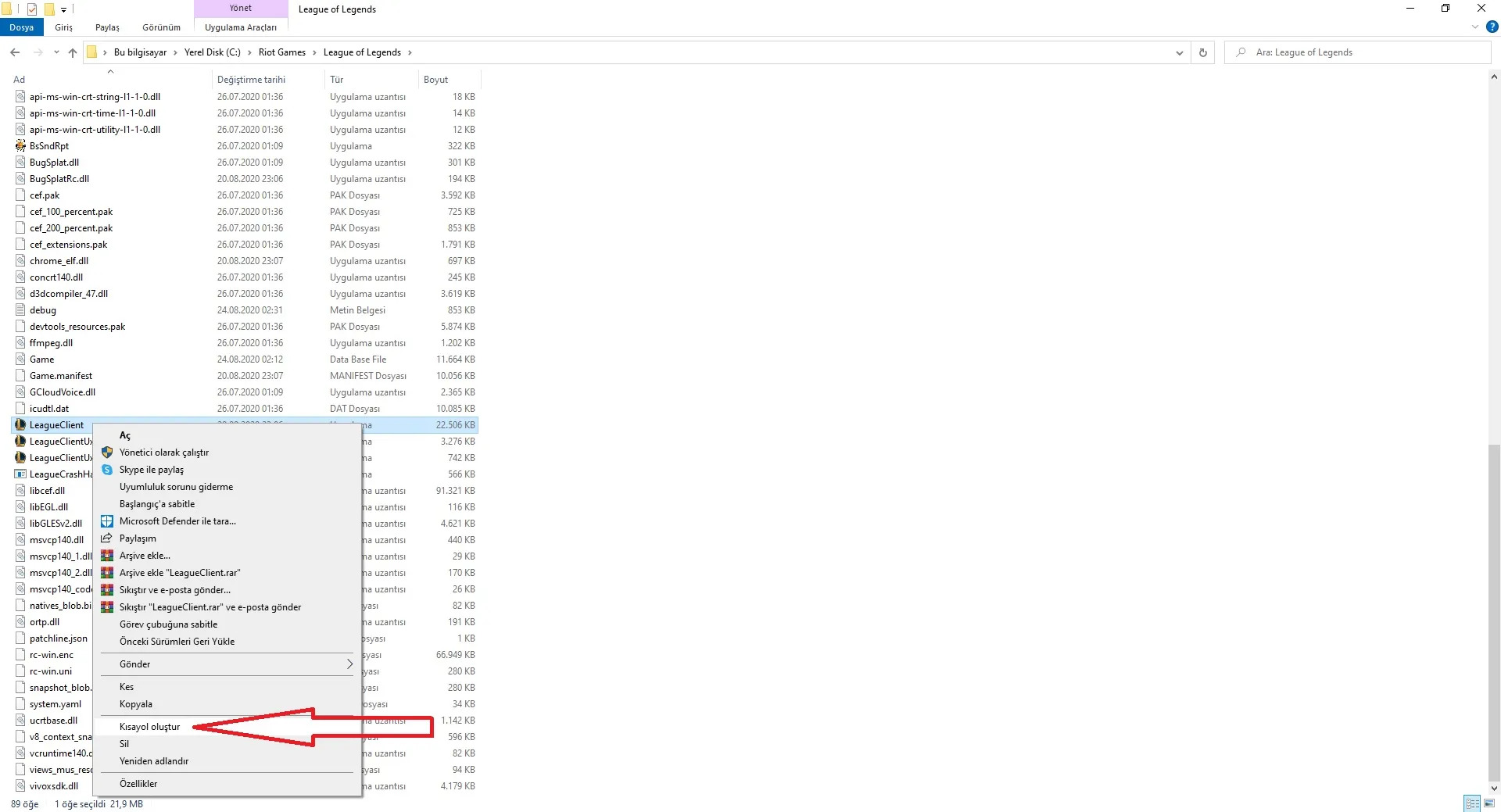Screen dimensions: 1501x812
Task: Open the Uygulama Araçları tab
Action: pos(241,27)
